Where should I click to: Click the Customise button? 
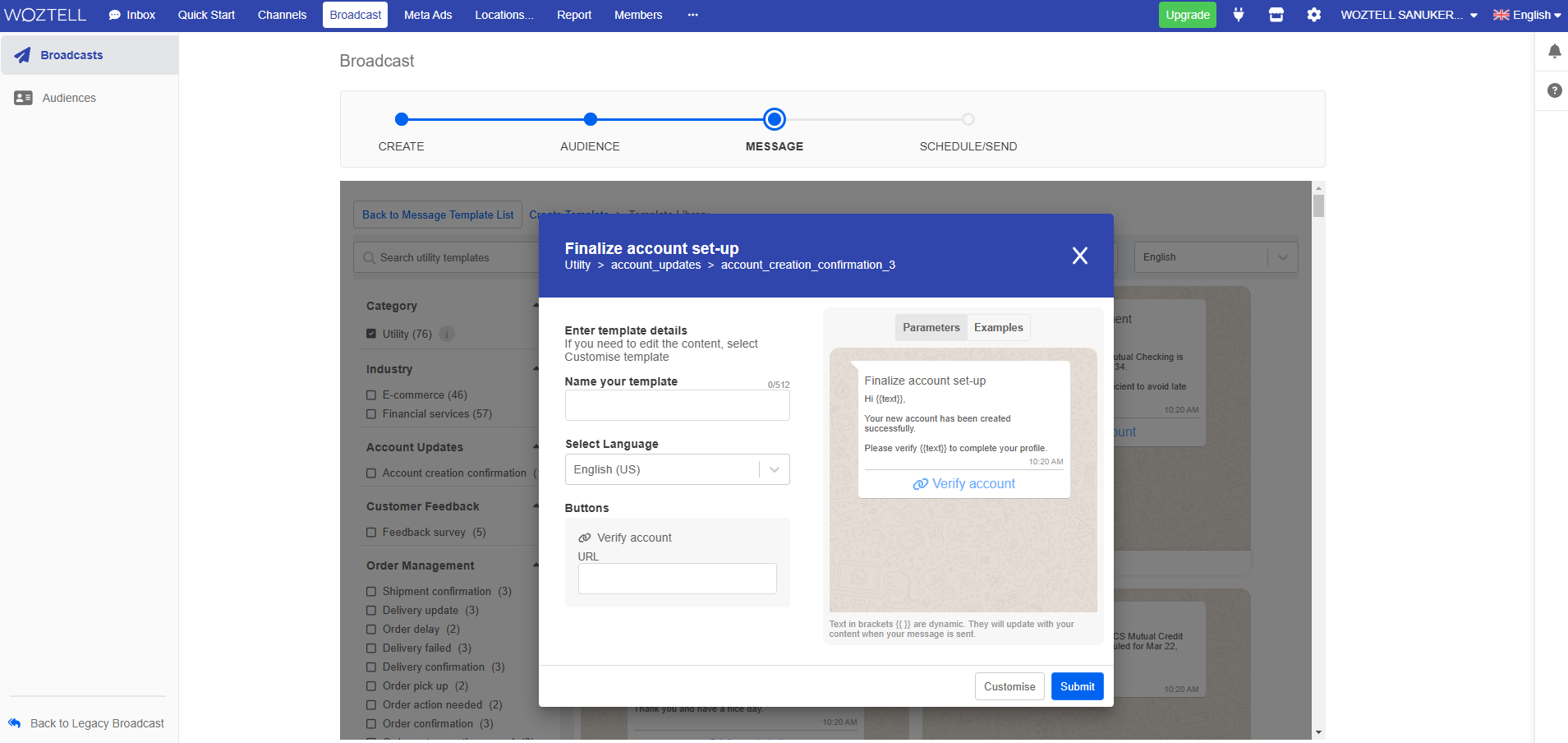[1009, 686]
